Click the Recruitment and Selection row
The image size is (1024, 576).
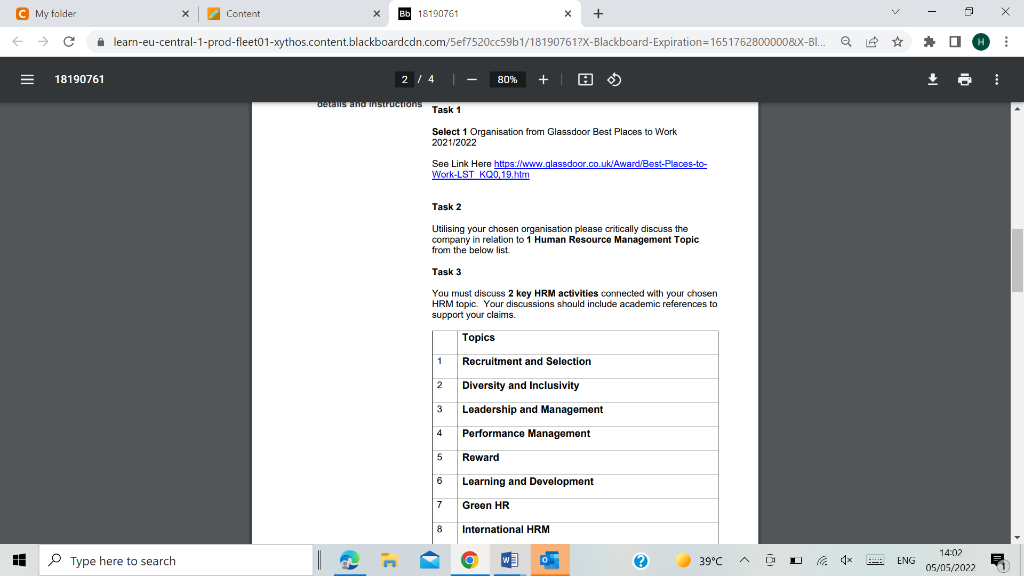click(x=575, y=366)
